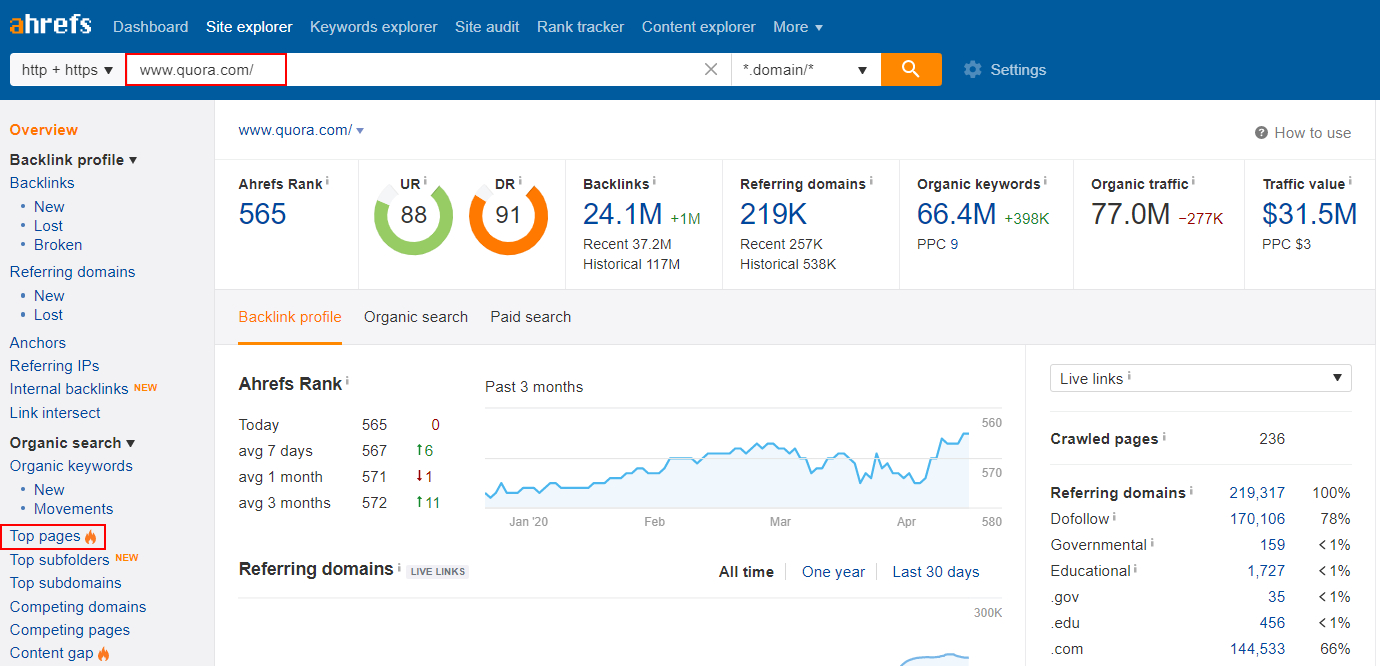
Task: Clear the URL field with X icon
Action: click(x=711, y=69)
